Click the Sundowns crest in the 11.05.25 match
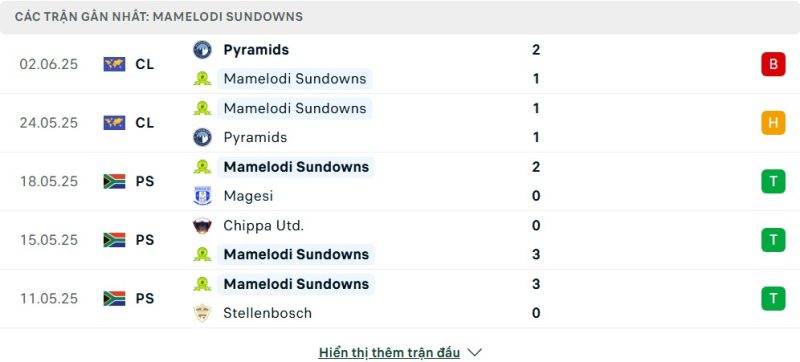The image size is (800, 362). [203, 284]
